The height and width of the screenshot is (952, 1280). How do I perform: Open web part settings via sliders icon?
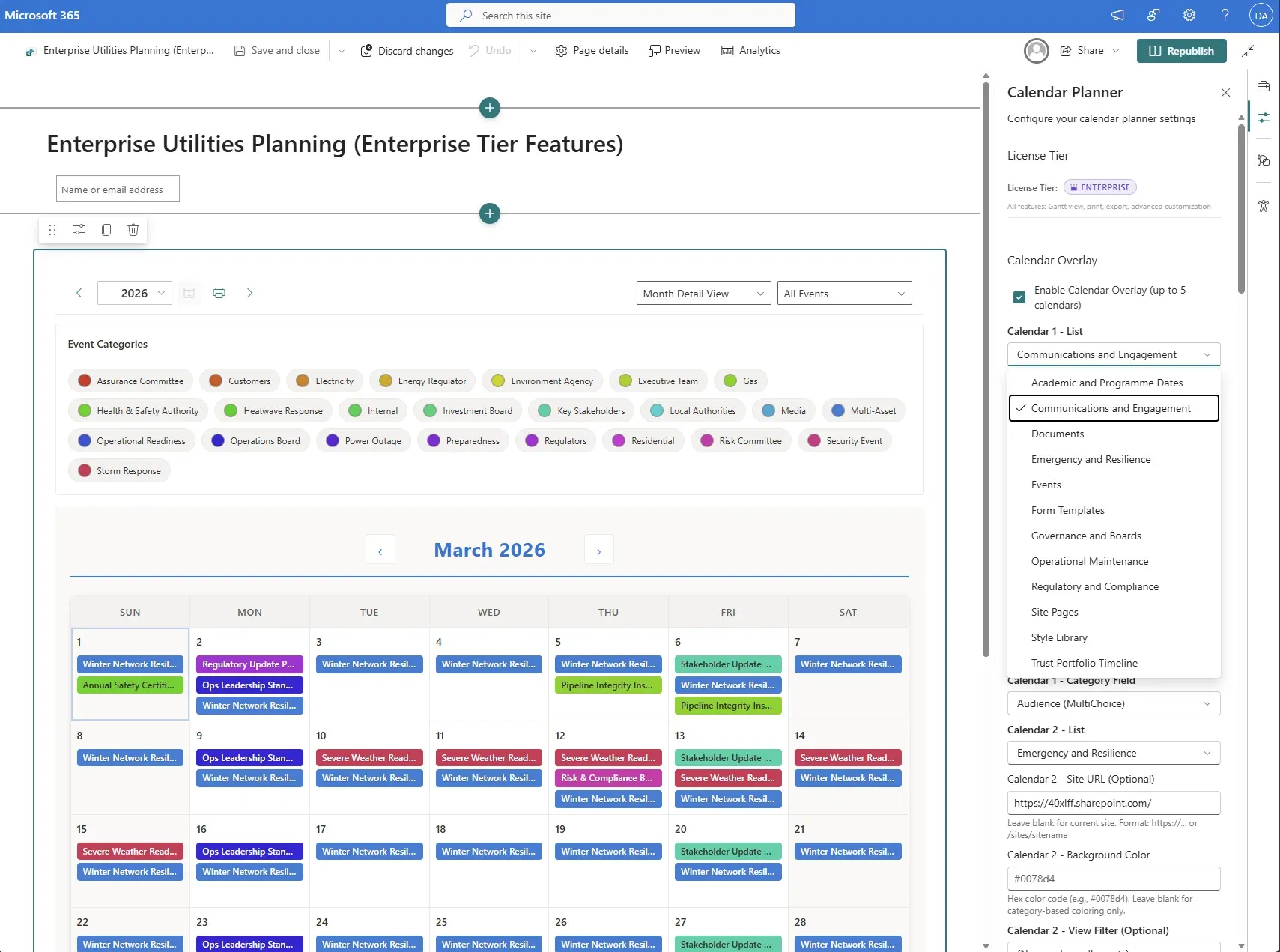tap(79, 230)
